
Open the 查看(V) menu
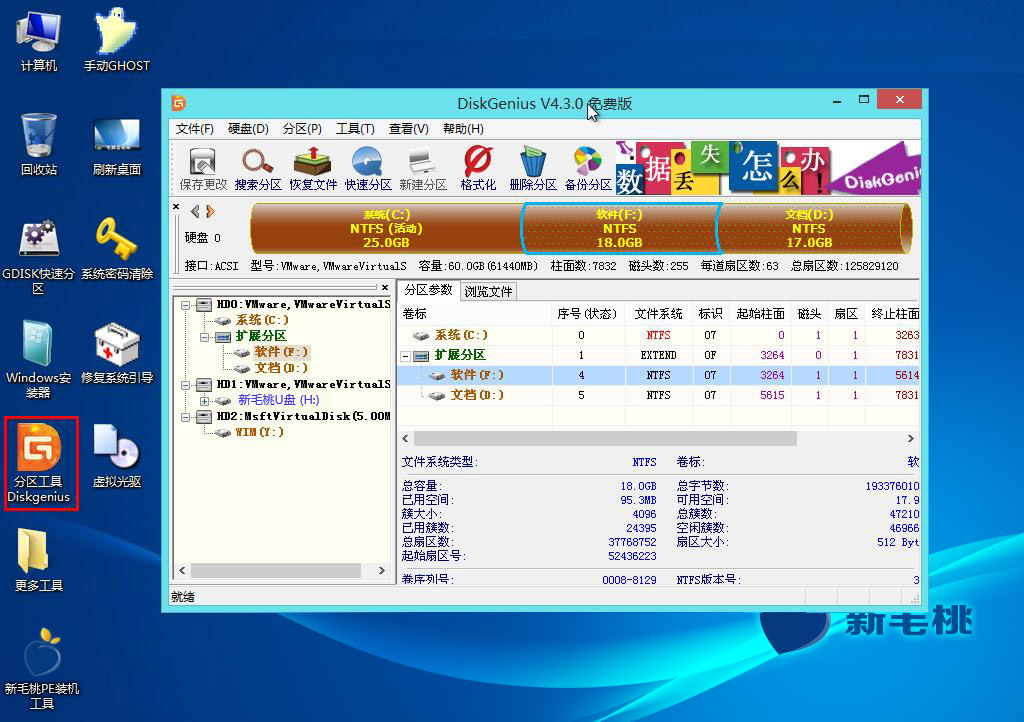409,129
